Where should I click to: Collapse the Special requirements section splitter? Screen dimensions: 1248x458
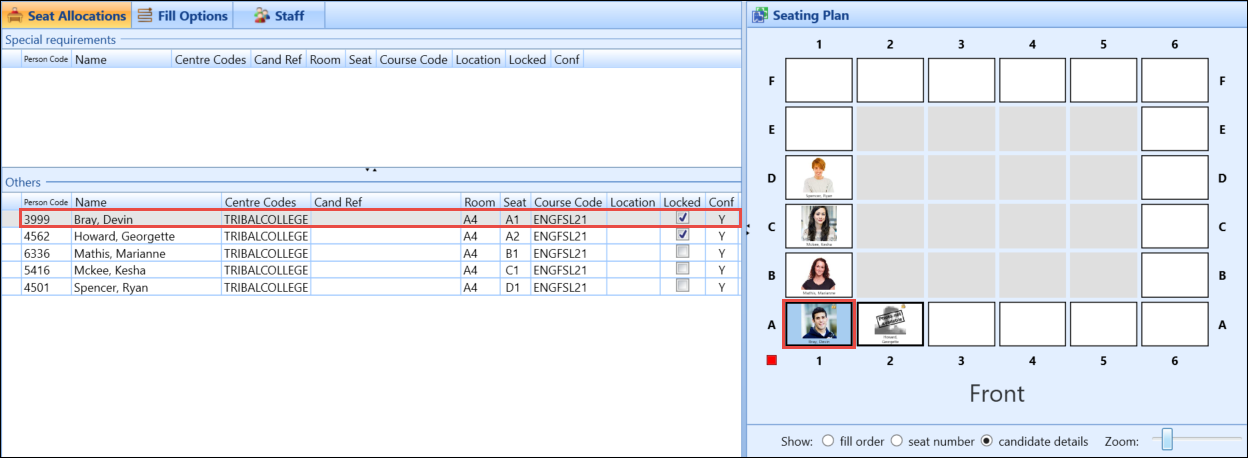370,170
